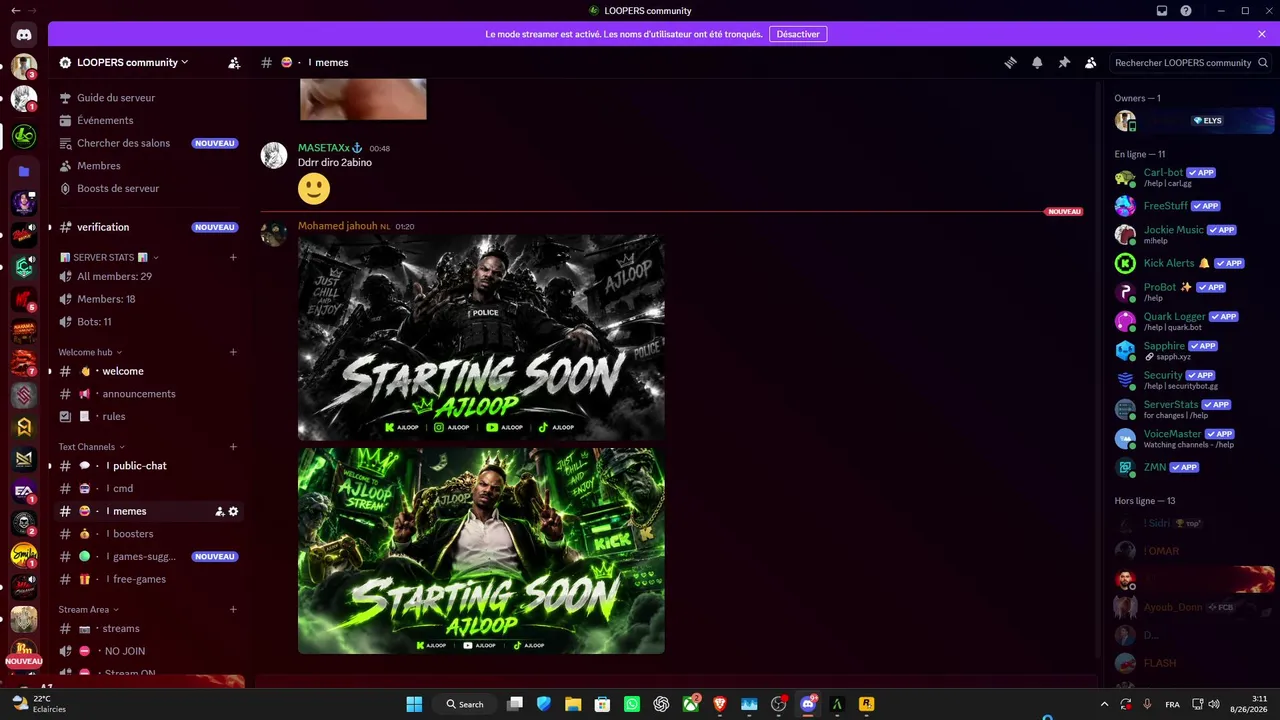Click MASETAXx username in chat
1280x720 pixels.
coord(324,148)
